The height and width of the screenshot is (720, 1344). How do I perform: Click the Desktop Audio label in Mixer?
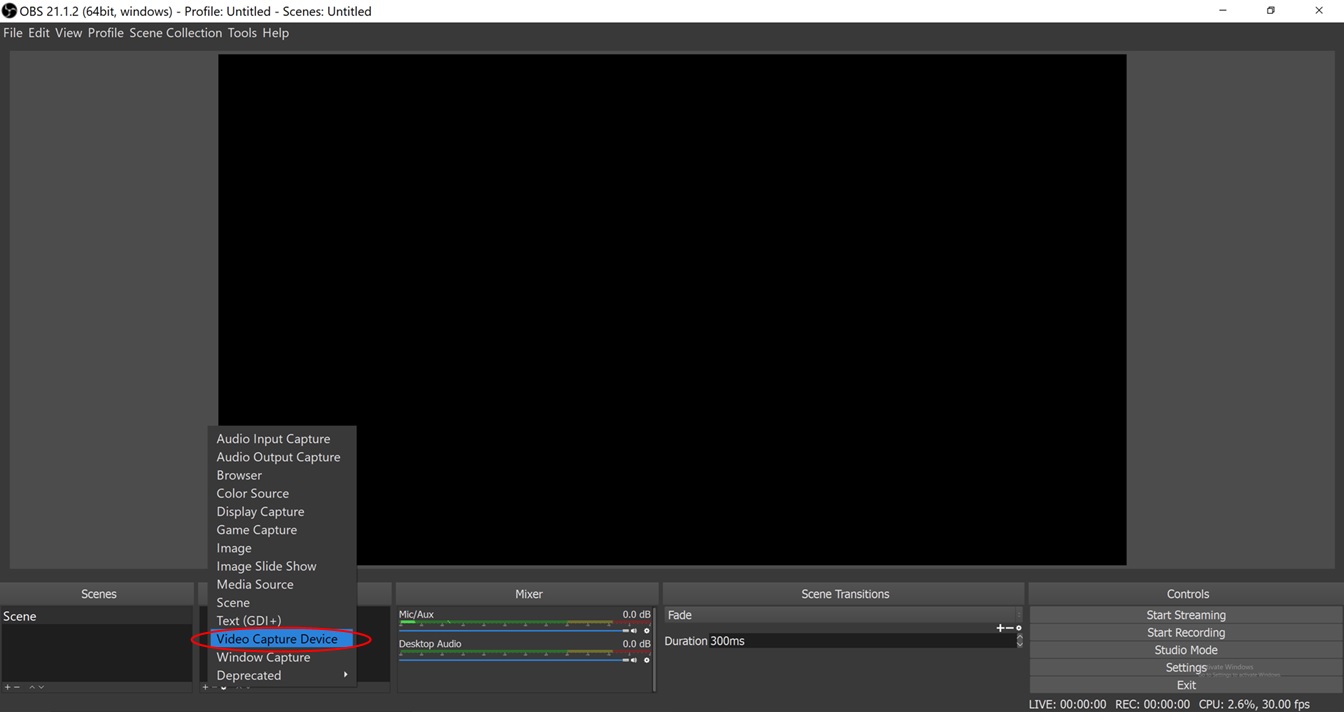(430, 644)
